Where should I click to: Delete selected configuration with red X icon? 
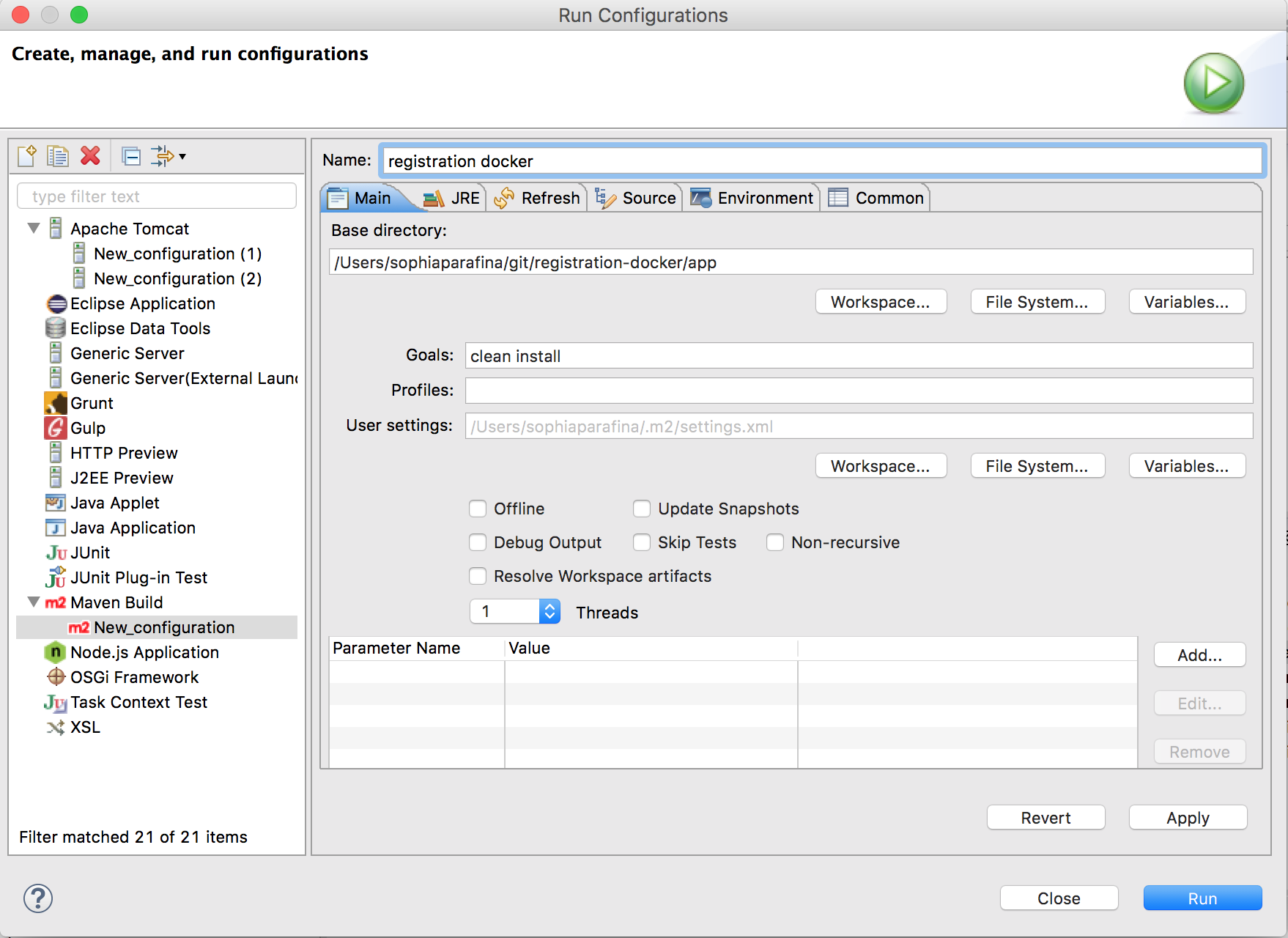90,155
